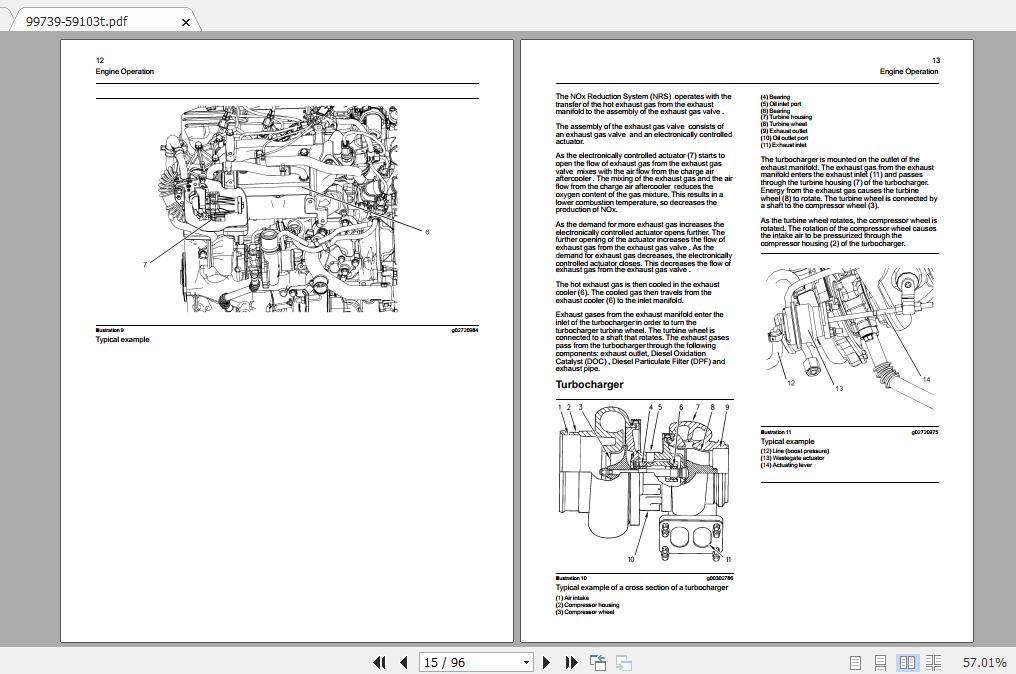Navigate back to the previous view

point(597,662)
